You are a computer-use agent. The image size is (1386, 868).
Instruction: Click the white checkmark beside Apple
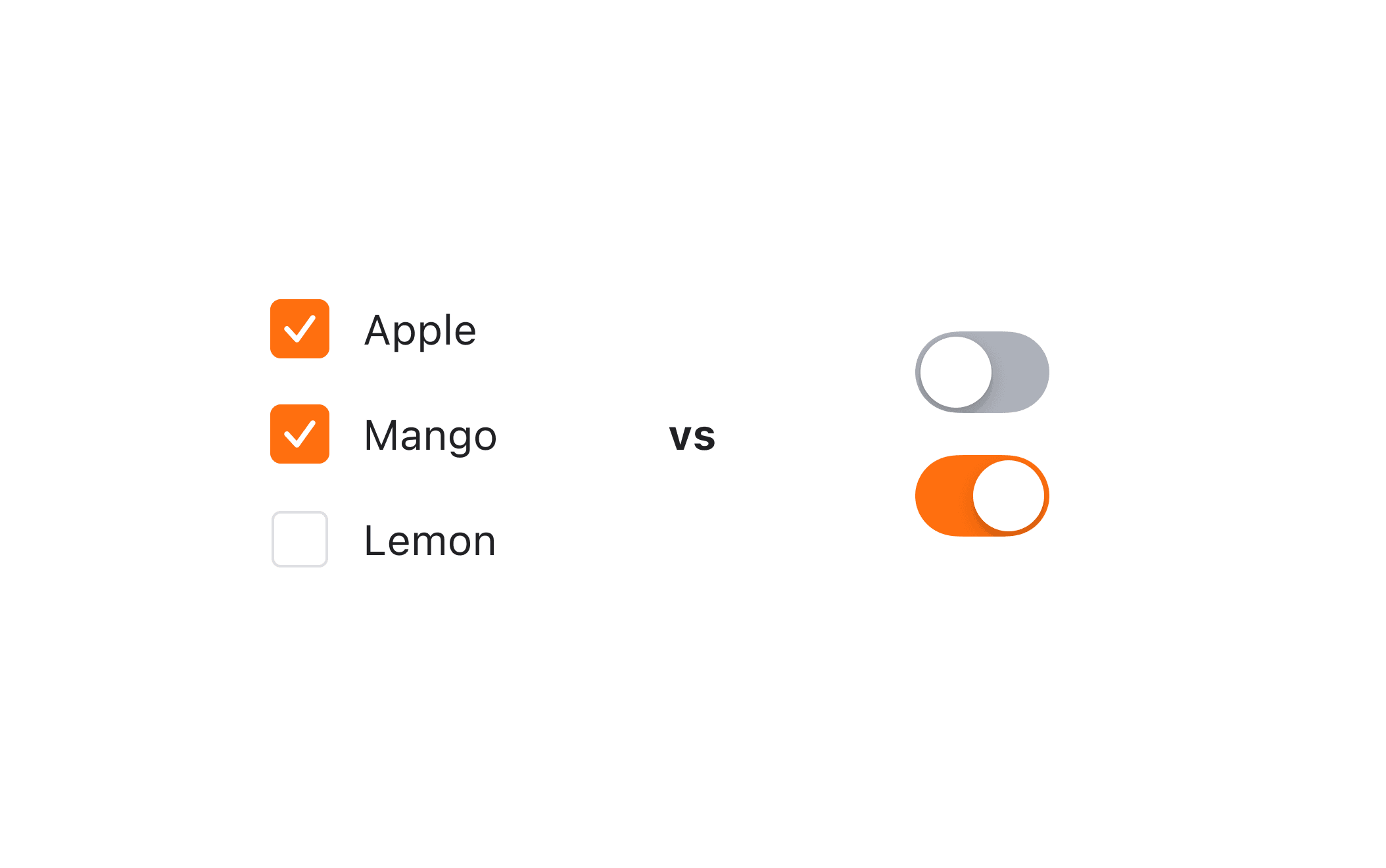pos(300,329)
